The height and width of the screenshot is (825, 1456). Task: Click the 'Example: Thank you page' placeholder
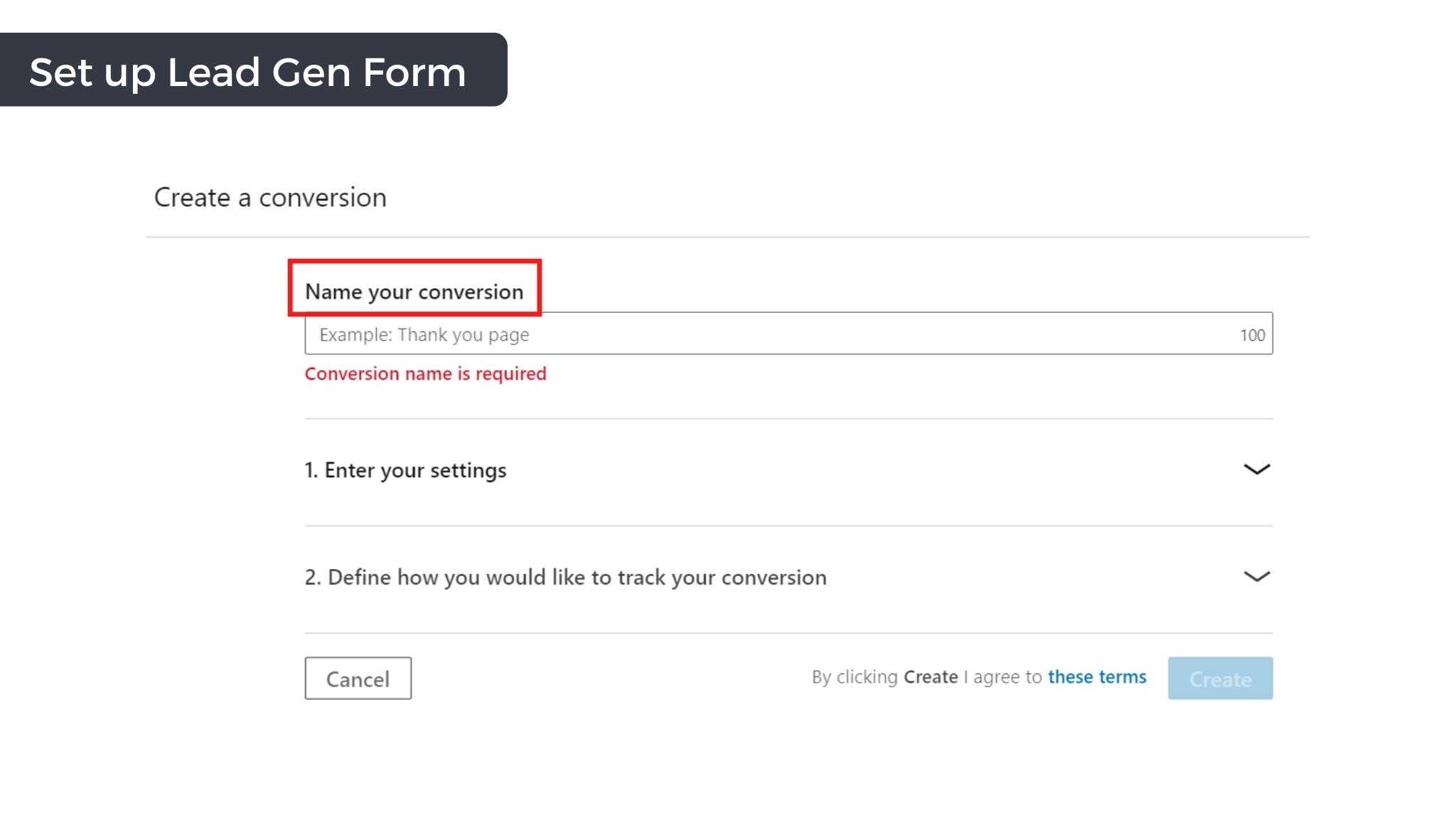pyautogui.click(x=424, y=335)
